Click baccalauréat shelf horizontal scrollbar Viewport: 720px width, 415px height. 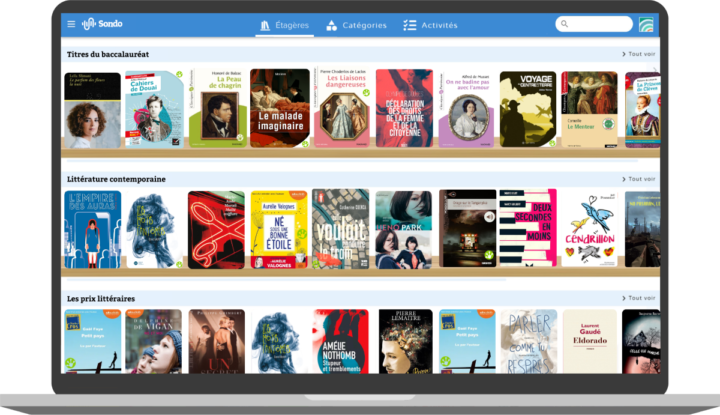352,161
